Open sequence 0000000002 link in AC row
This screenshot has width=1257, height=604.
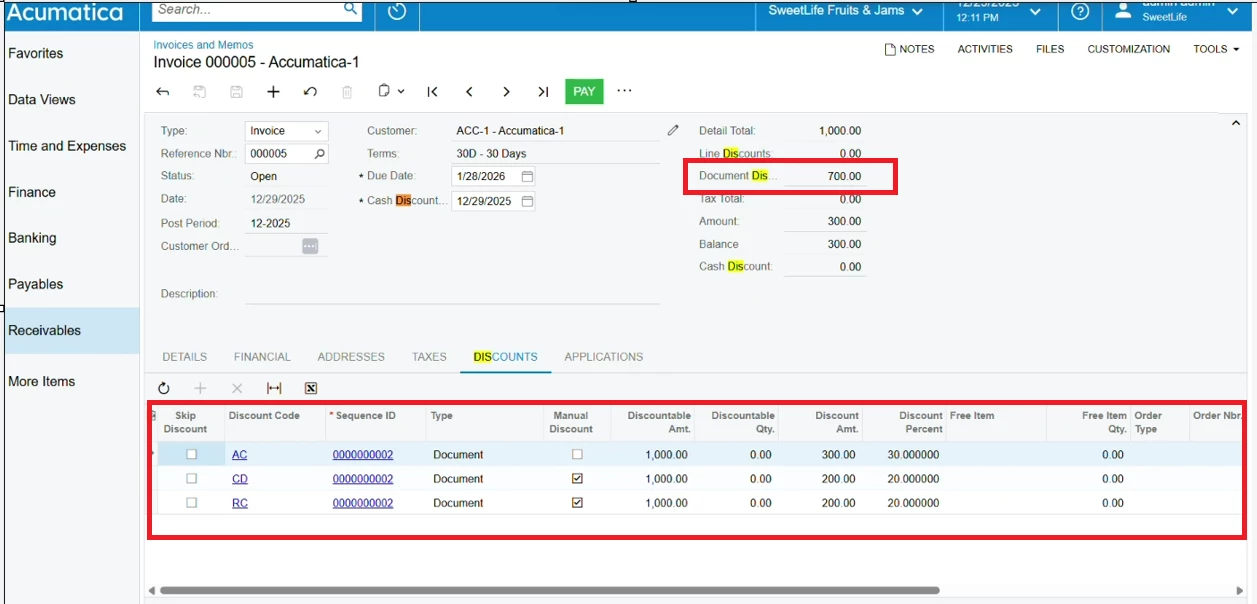(x=363, y=455)
